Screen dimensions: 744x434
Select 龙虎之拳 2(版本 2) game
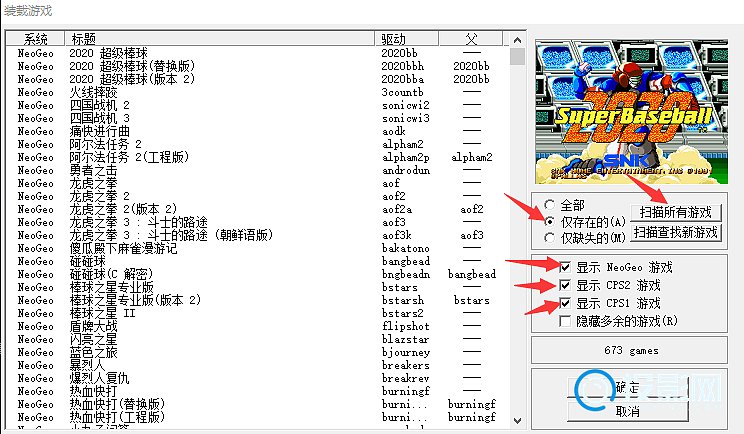point(257,209)
